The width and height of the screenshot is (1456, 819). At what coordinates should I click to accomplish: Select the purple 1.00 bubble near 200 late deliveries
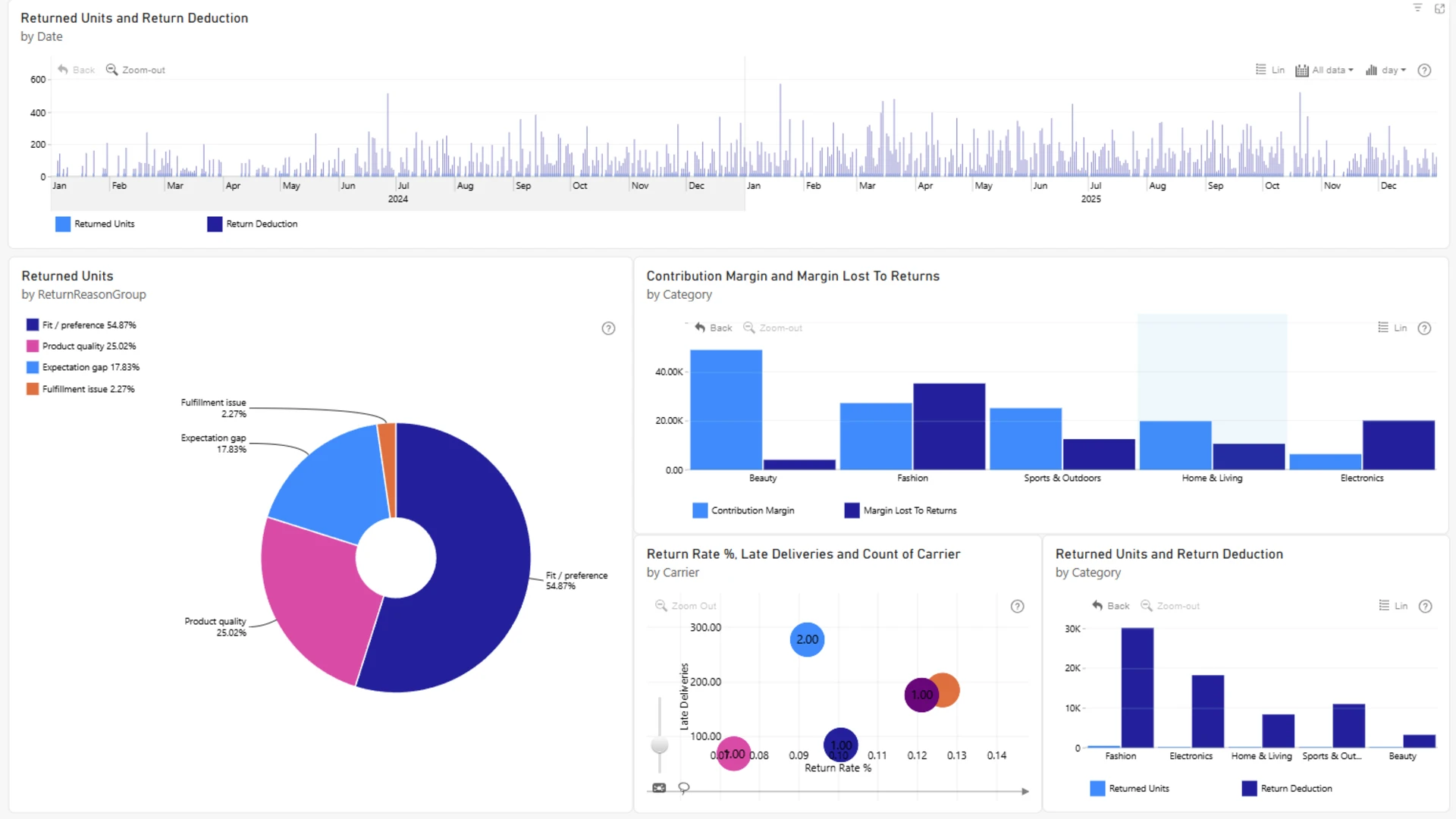click(921, 695)
